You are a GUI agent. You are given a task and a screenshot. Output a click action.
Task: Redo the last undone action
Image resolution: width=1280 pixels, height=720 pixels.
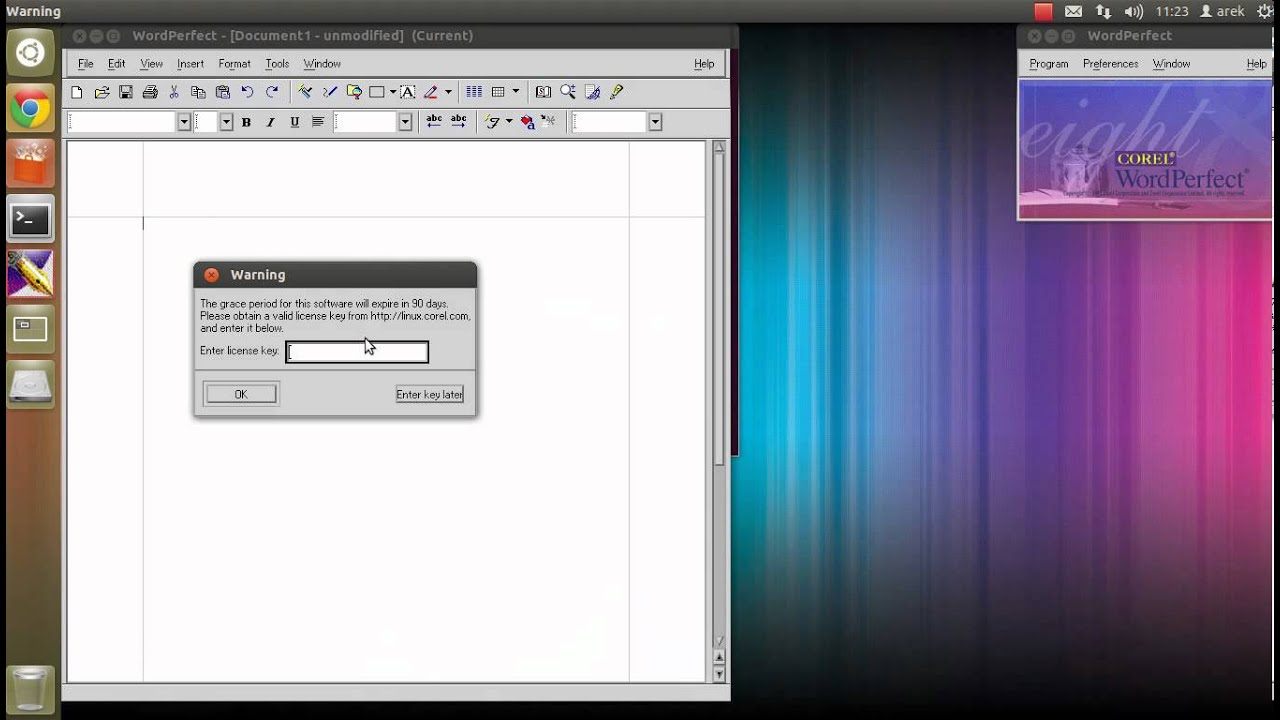pyautogui.click(x=271, y=92)
